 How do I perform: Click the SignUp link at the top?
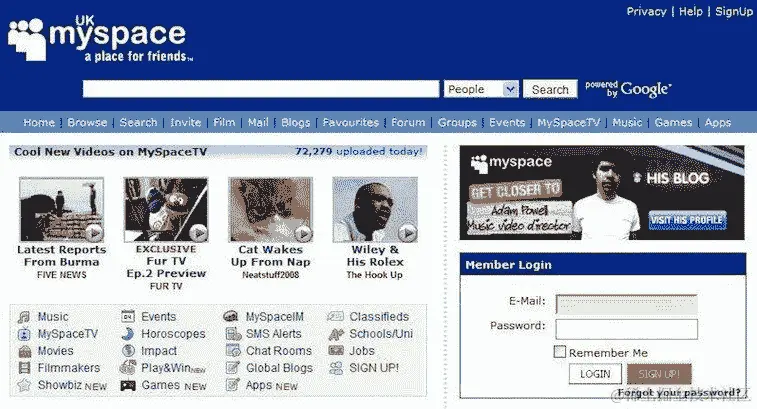733,11
